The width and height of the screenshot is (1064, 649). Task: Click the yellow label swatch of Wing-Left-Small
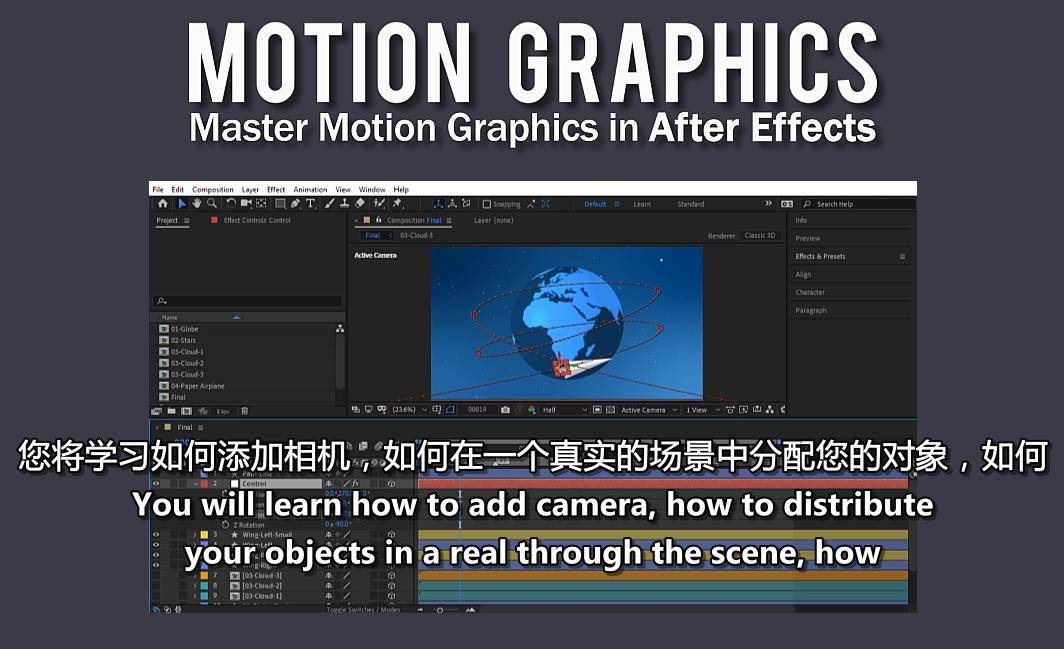(x=204, y=535)
